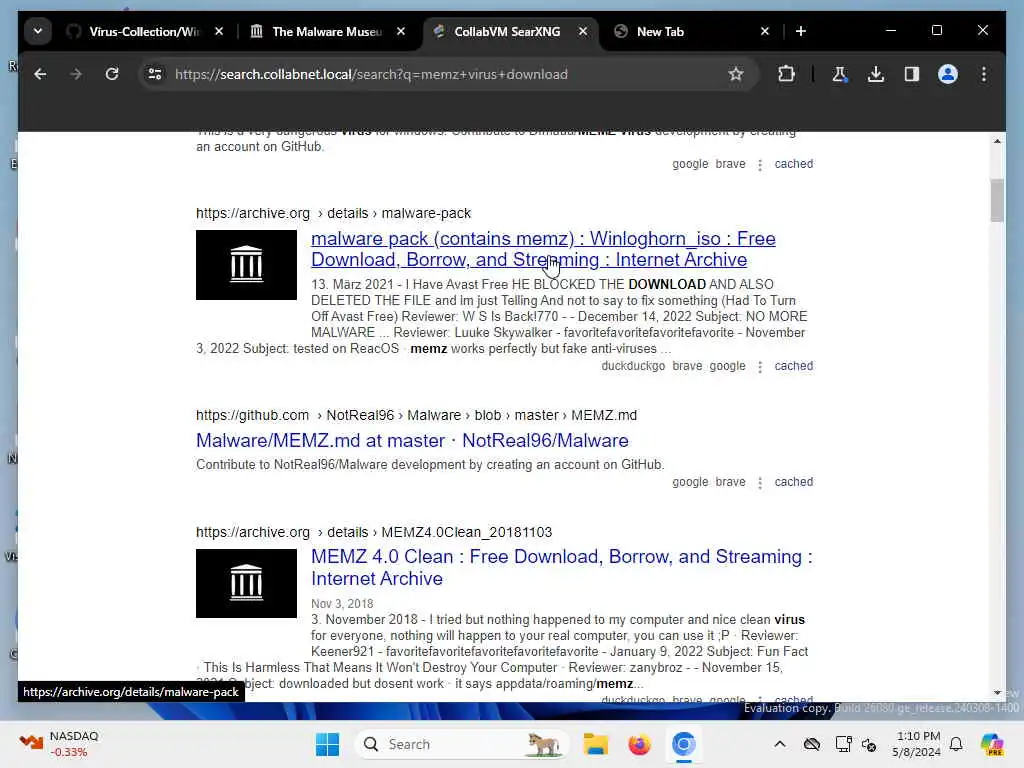Viewport: 1024px width, 768px height.
Task: Open File Explorer from taskbar
Action: (596, 744)
